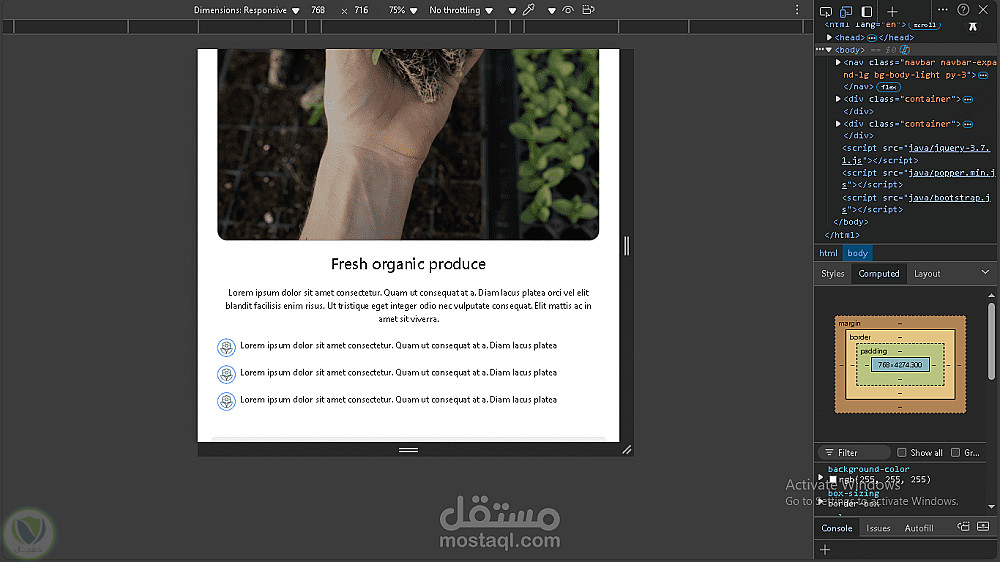The width and height of the screenshot is (1000, 562).
Task: Click the second list bullet icon on page
Action: 226,374
